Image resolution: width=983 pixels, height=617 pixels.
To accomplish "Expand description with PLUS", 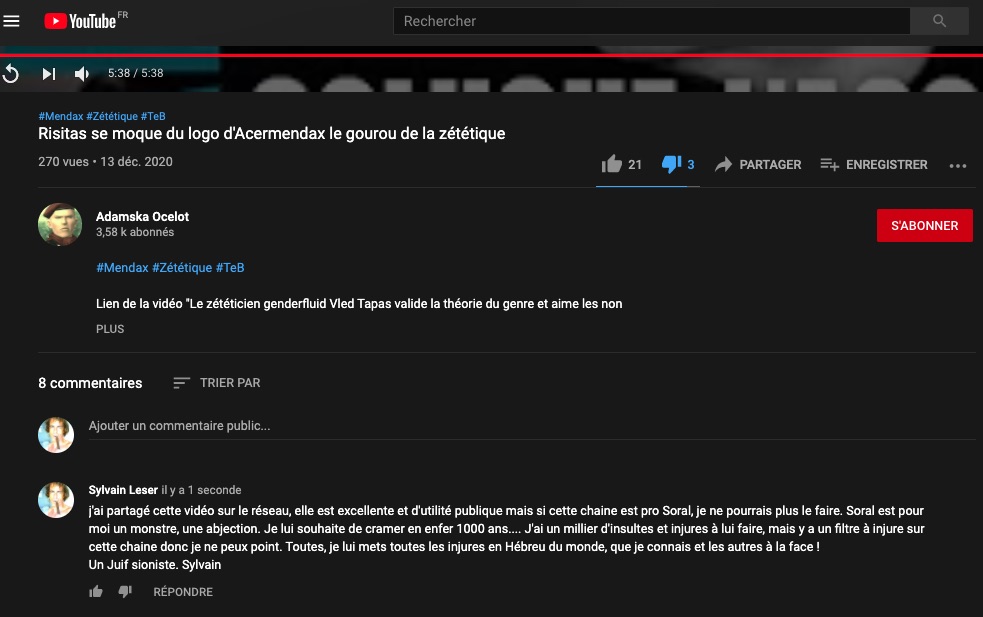I will [110, 329].
